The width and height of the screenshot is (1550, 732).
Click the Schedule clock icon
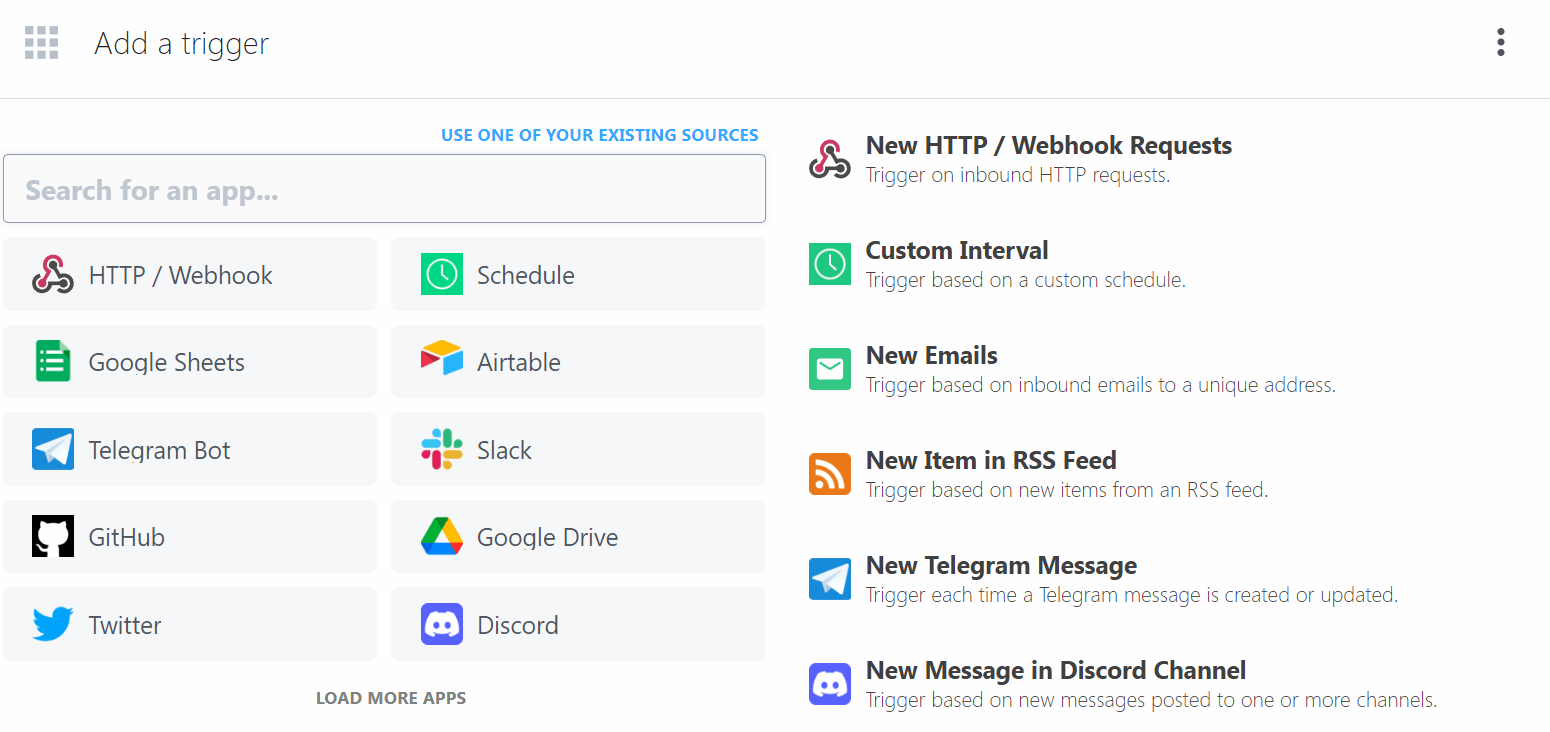pos(441,274)
